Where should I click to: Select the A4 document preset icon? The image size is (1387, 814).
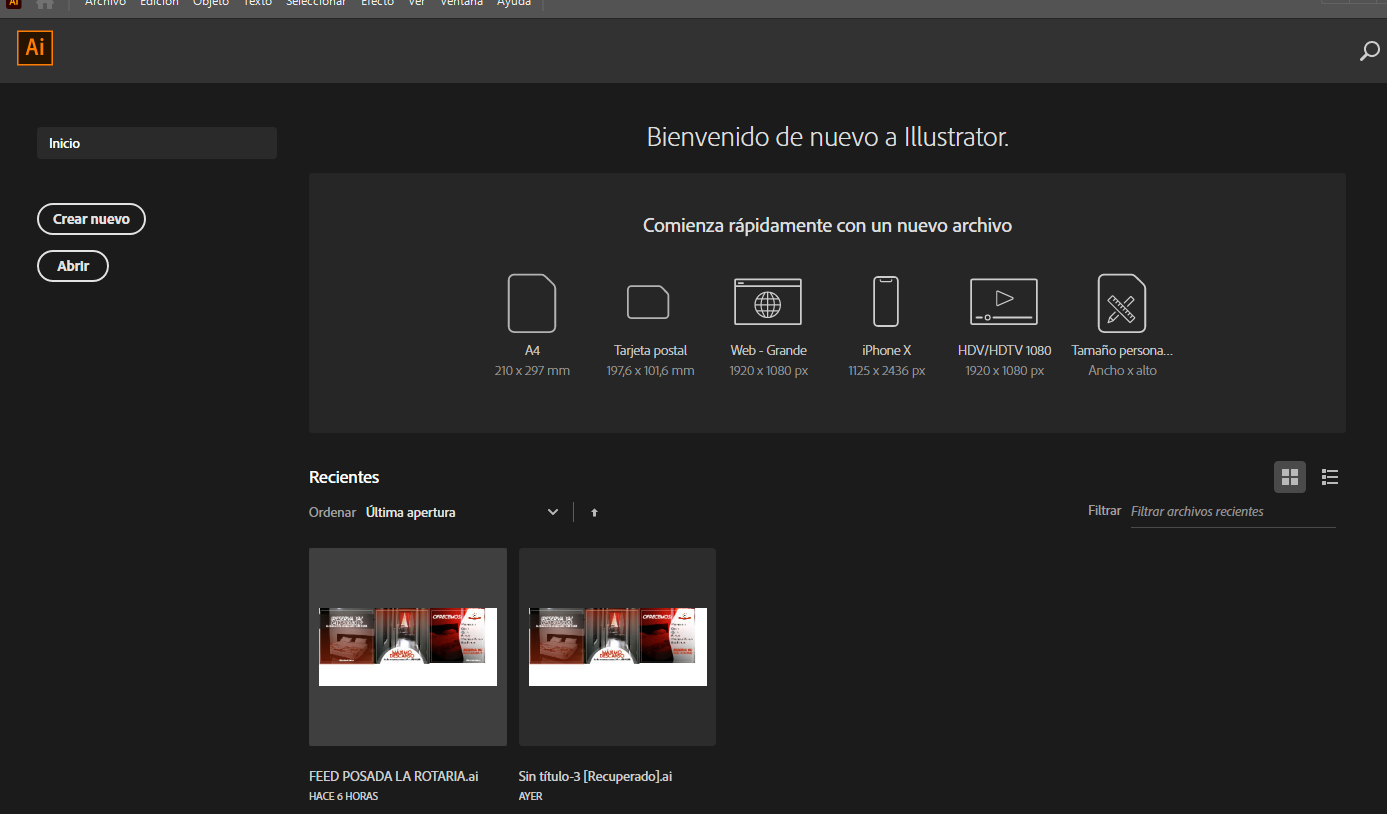(532, 303)
